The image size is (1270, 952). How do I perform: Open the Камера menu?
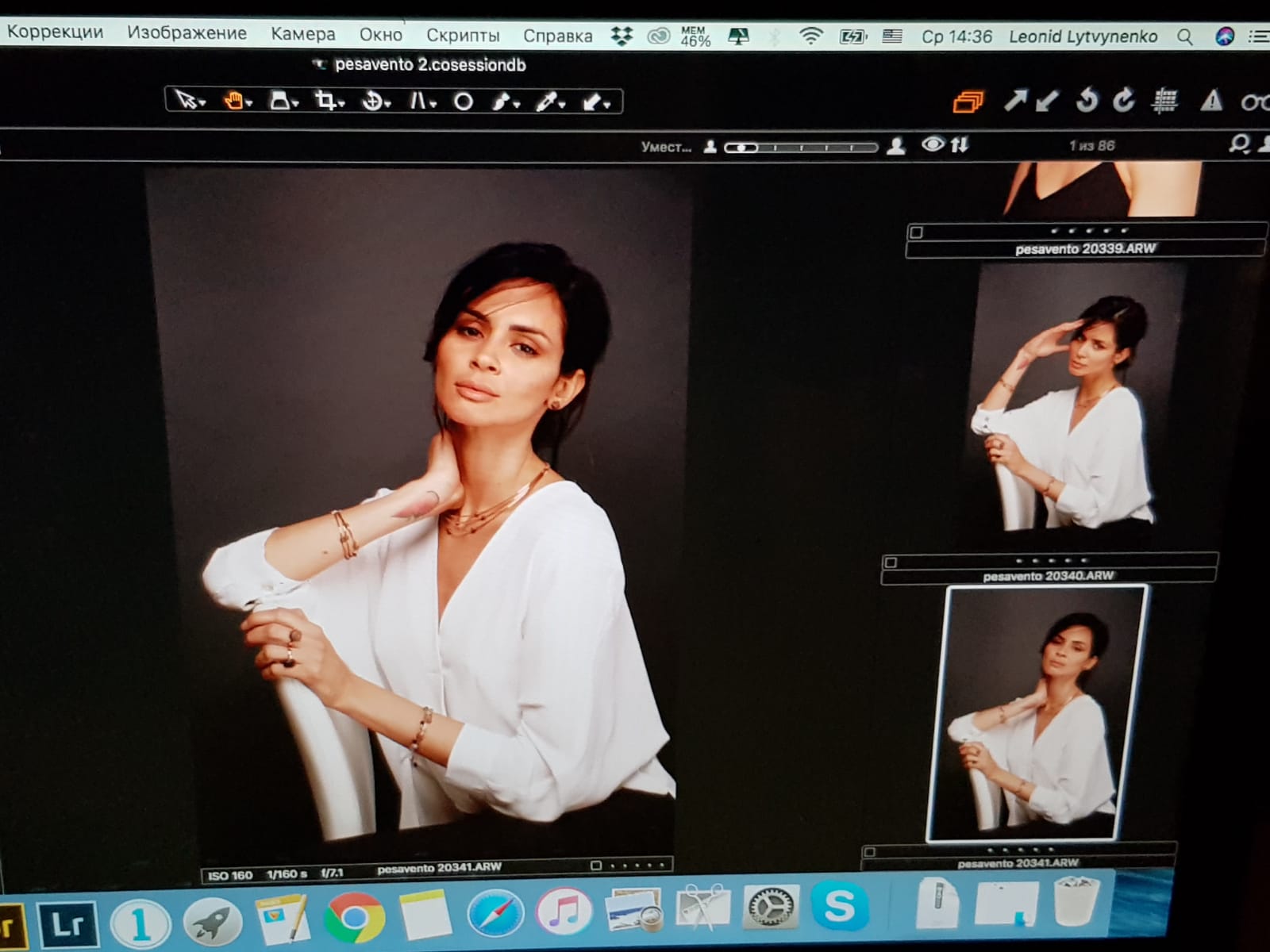302,34
